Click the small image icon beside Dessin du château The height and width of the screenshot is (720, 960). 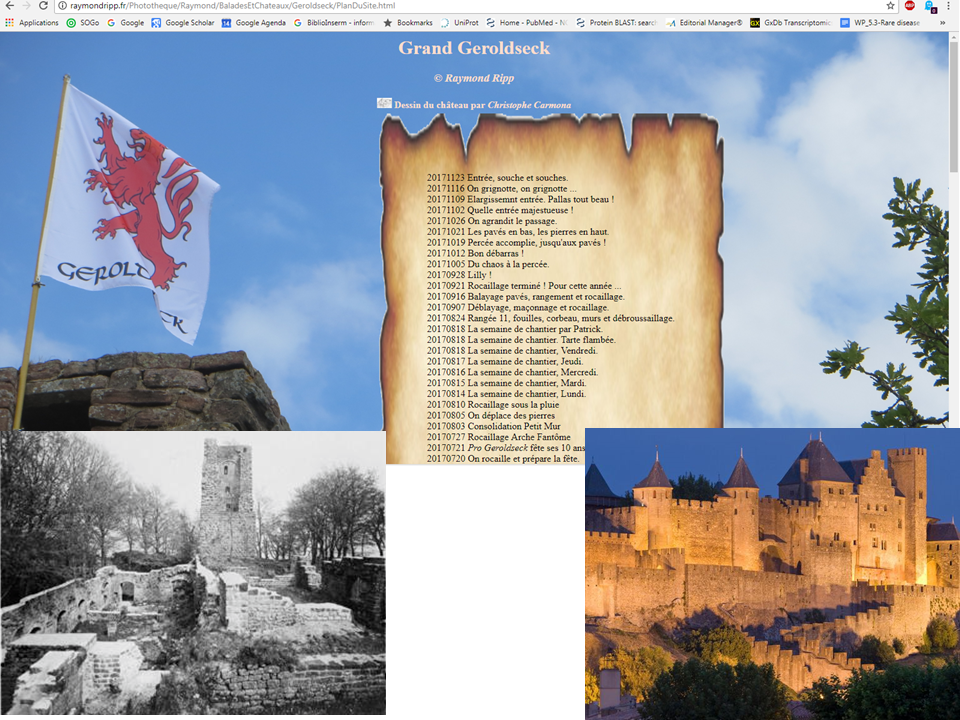(x=384, y=103)
